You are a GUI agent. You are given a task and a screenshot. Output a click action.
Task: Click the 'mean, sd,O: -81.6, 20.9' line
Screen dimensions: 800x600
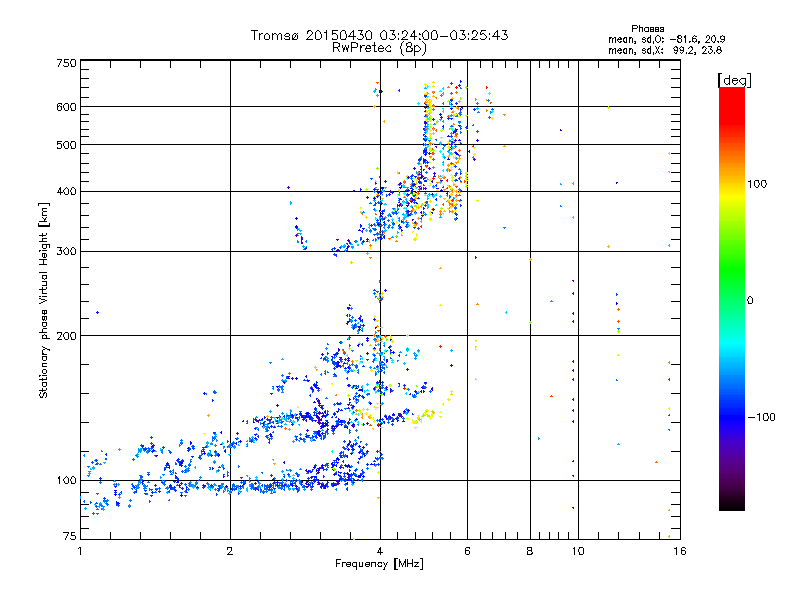click(x=666, y=39)
